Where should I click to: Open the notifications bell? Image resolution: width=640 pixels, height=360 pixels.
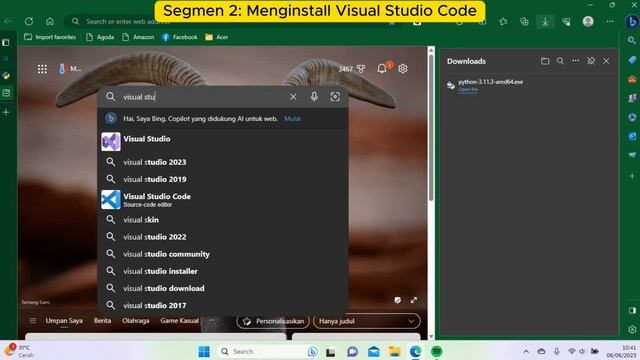(x=382, y=69)
